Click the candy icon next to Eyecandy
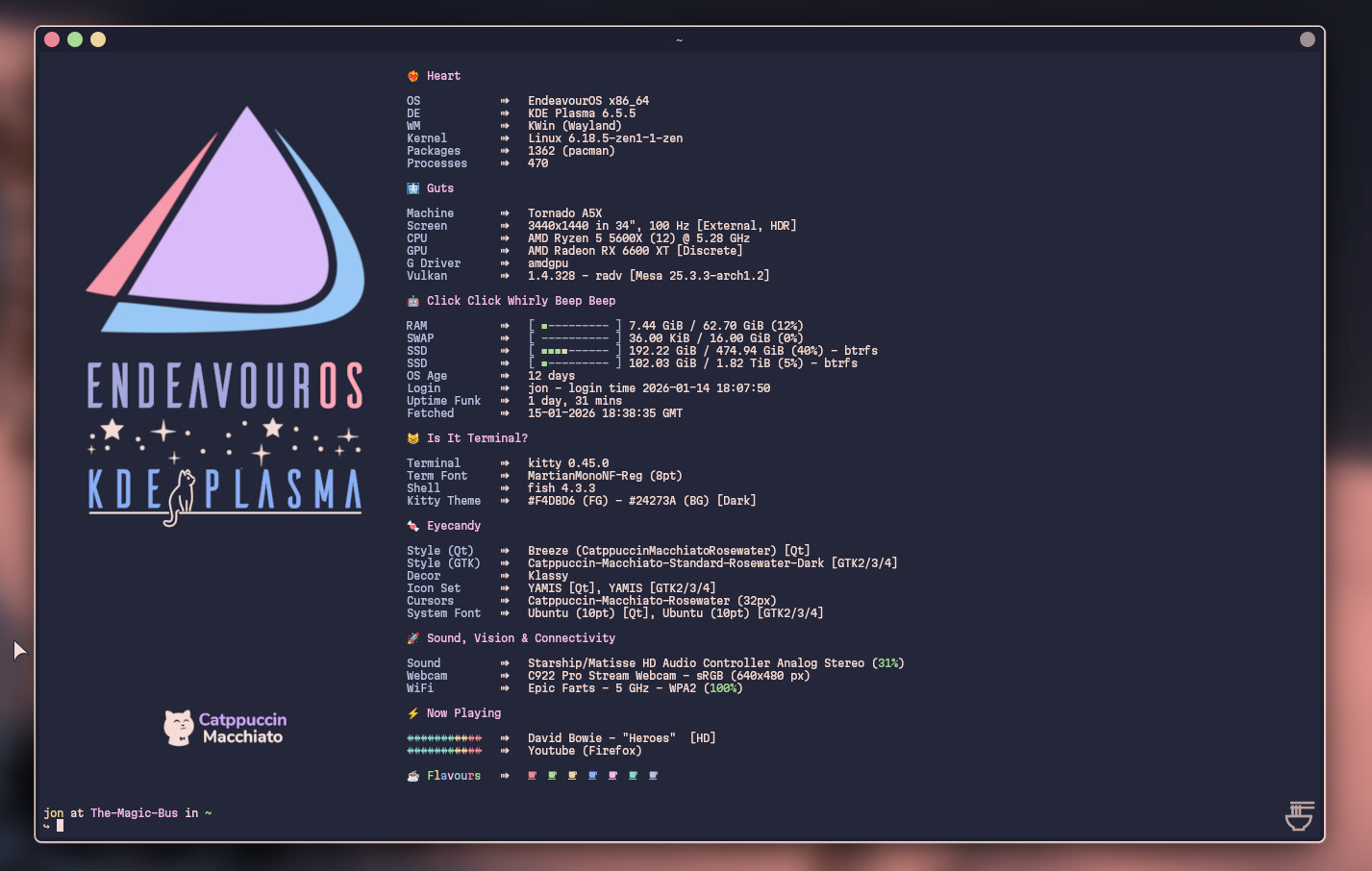Viewport: 1372px width, 871px height. (x=412, y=526)
